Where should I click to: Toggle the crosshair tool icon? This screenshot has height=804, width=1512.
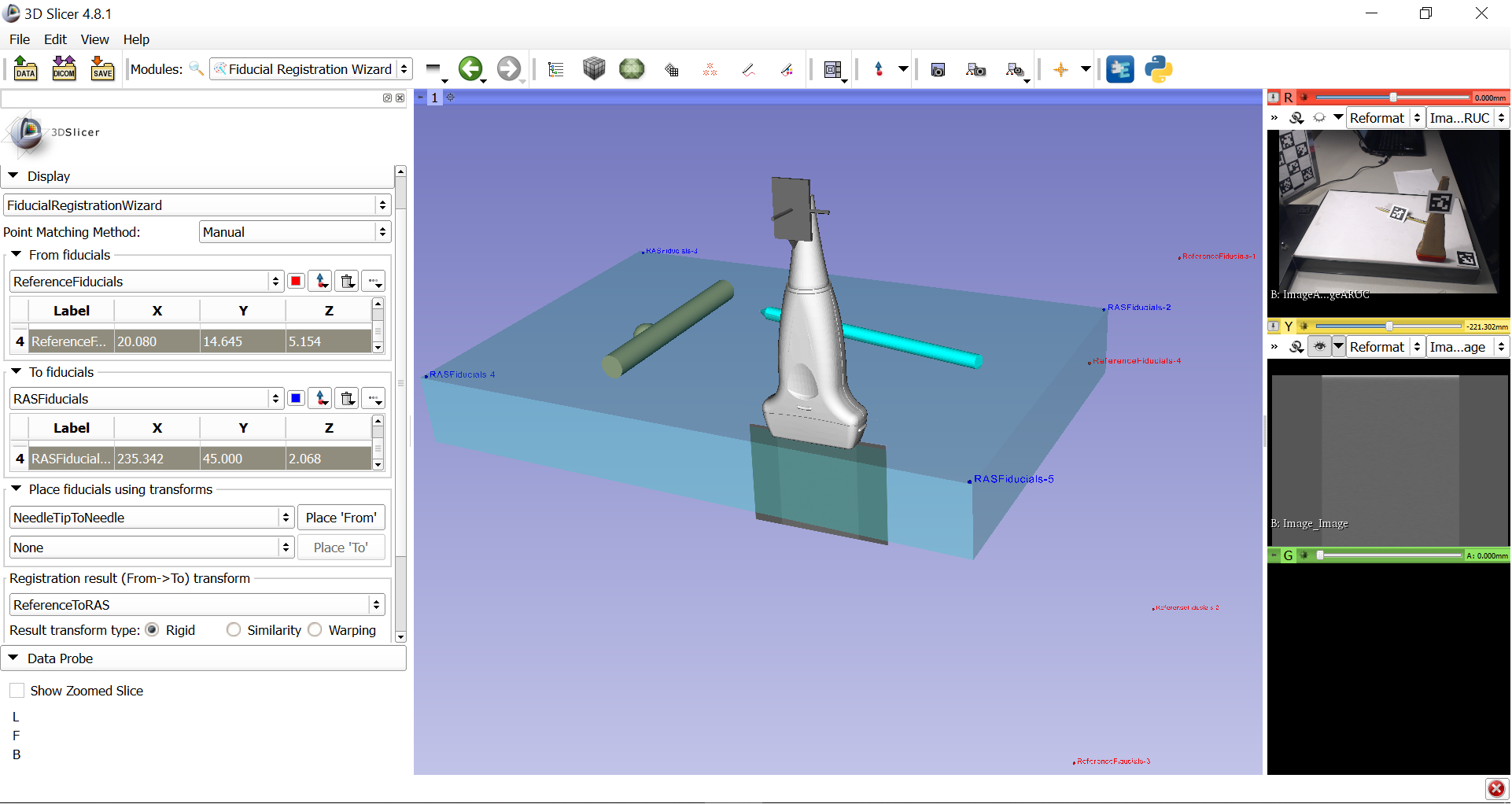1060,69
